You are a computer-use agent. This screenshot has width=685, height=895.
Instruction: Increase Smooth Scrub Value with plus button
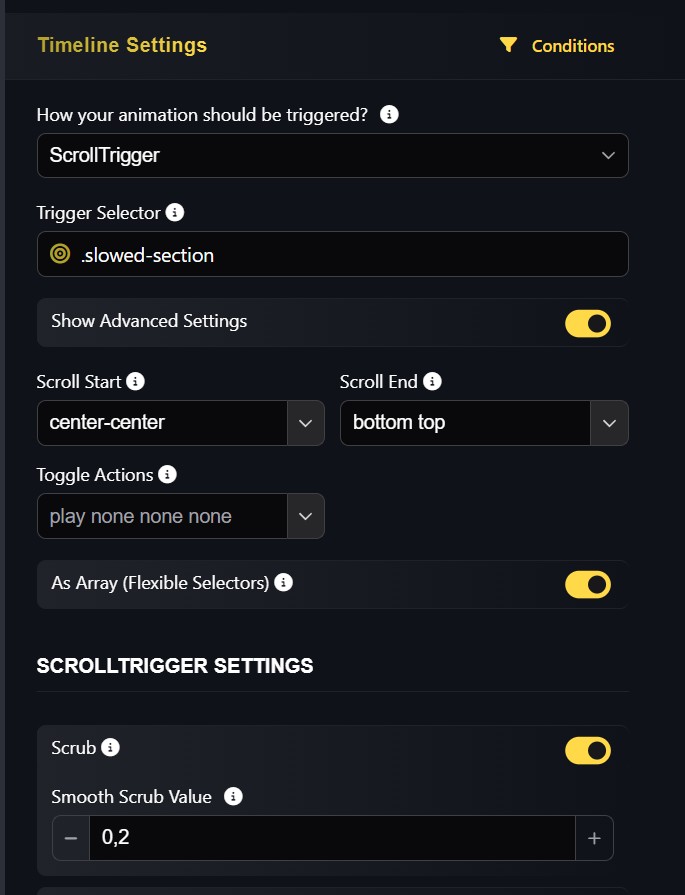pos(594,838)
